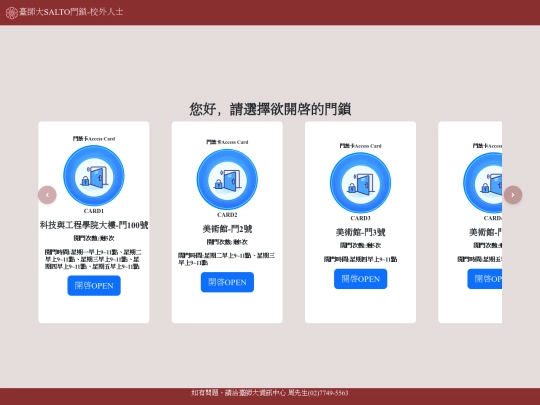
Task: Click CARD3 door lock icon
Action: coord(360,183)
